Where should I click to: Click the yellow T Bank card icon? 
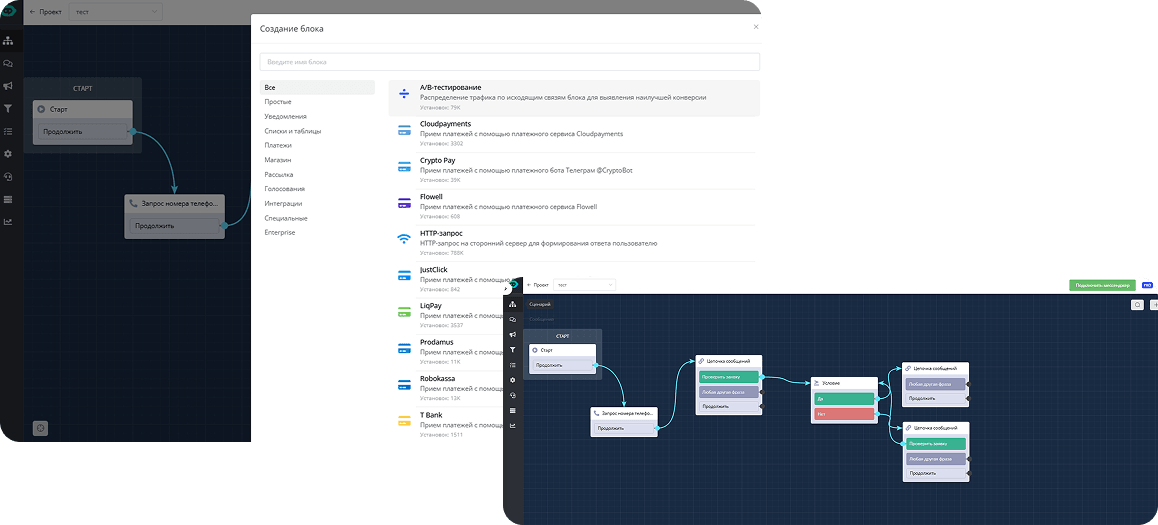404,419
